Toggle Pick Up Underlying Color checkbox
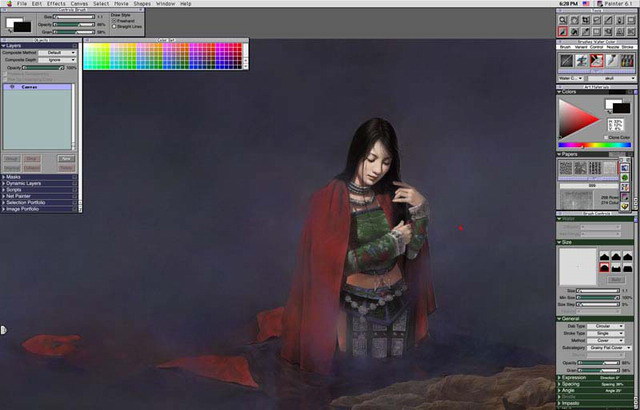The image size is (640, 410). point(5,79)
